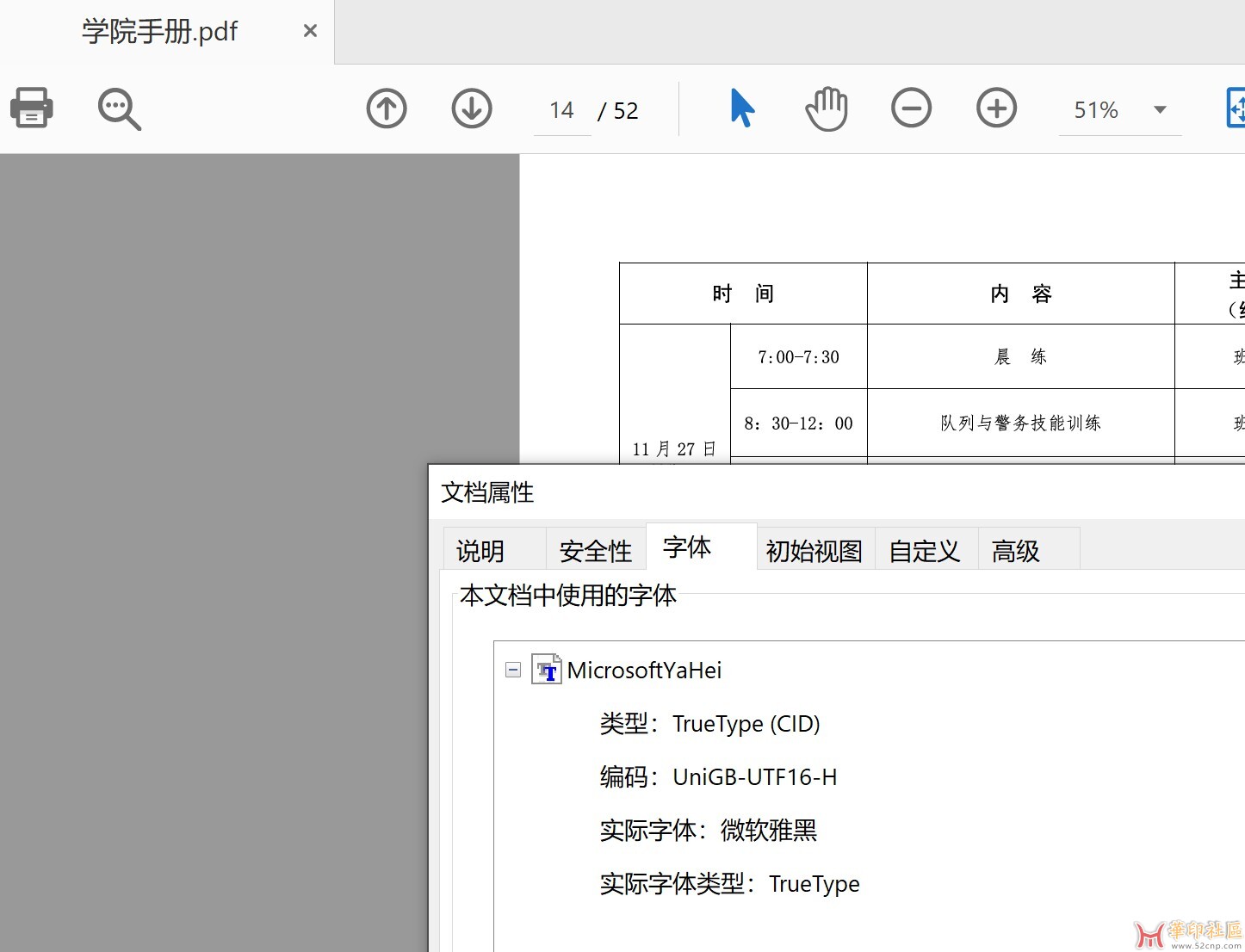Screen dimensions: 1245x952
Task: Go to the 高级 tab
Action: 1016,551
